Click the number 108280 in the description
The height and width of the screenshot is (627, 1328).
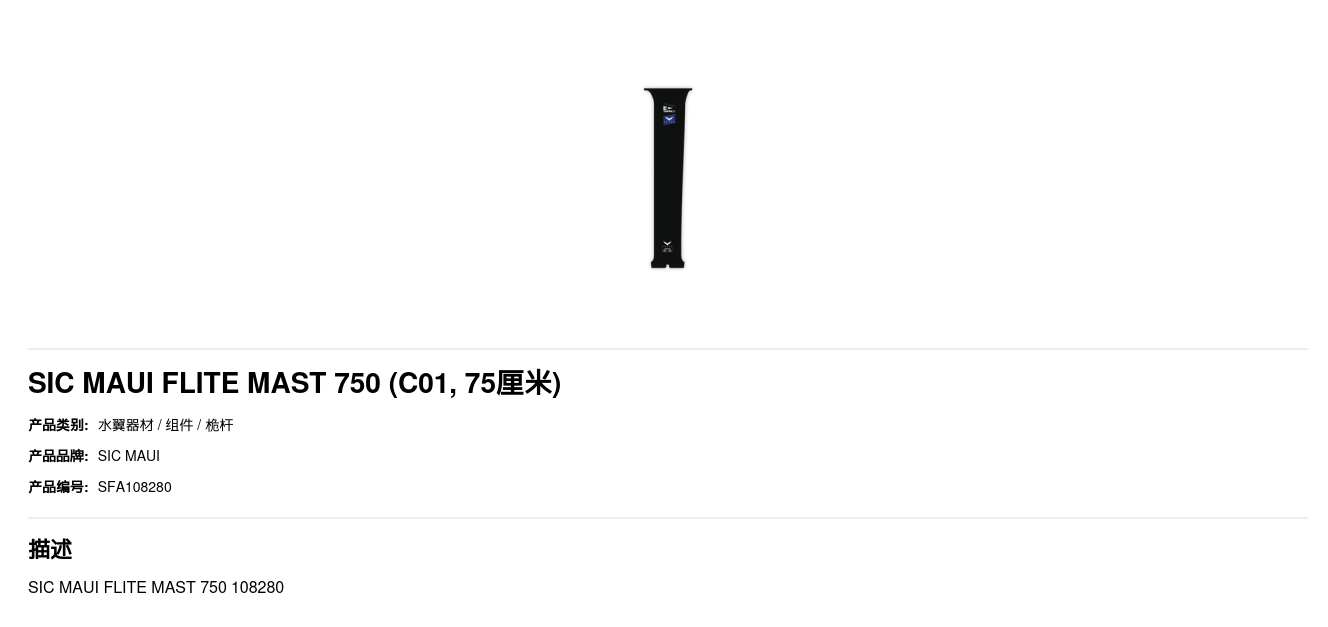258,587
